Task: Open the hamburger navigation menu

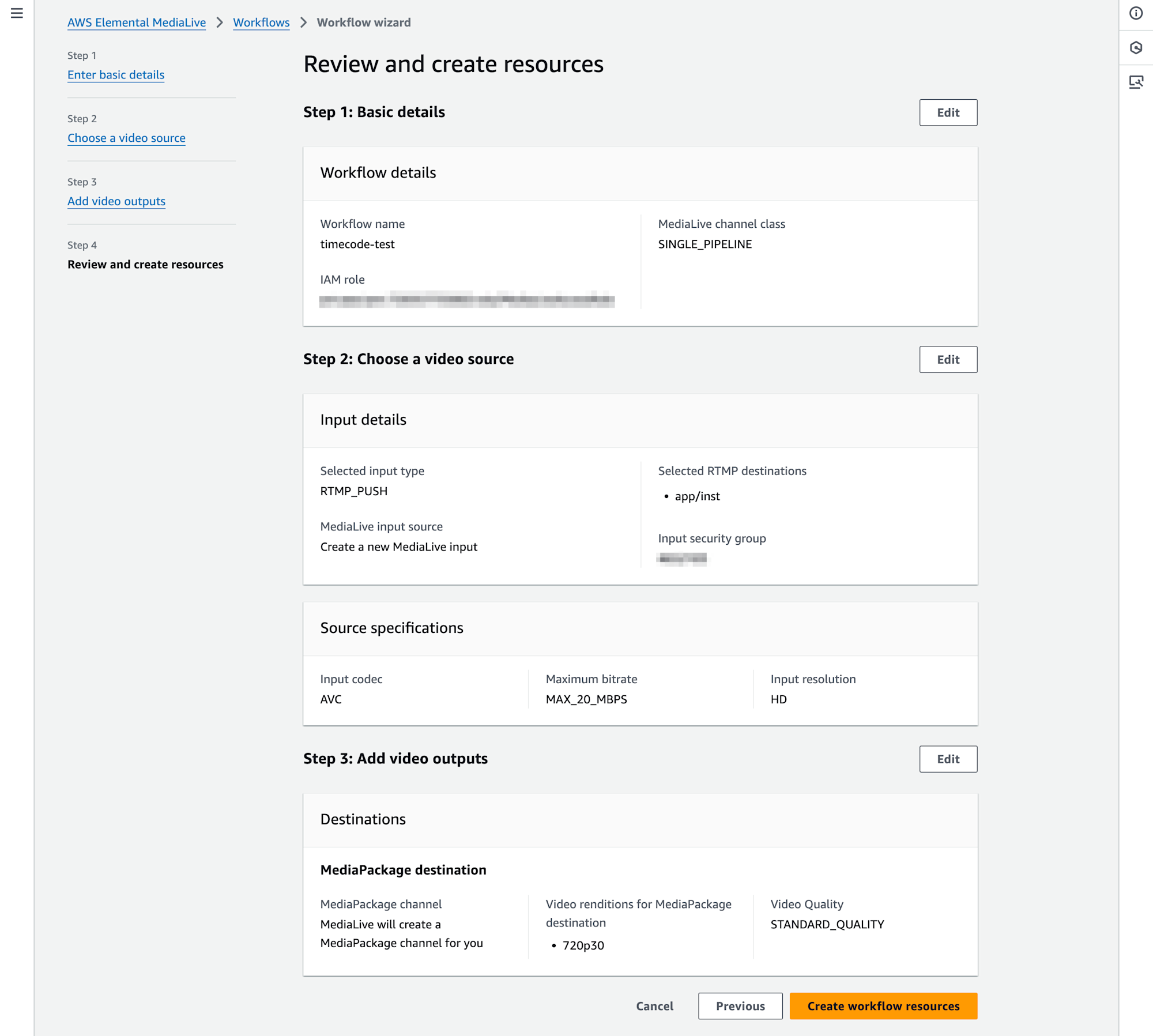Action: [x=17, y=13]
